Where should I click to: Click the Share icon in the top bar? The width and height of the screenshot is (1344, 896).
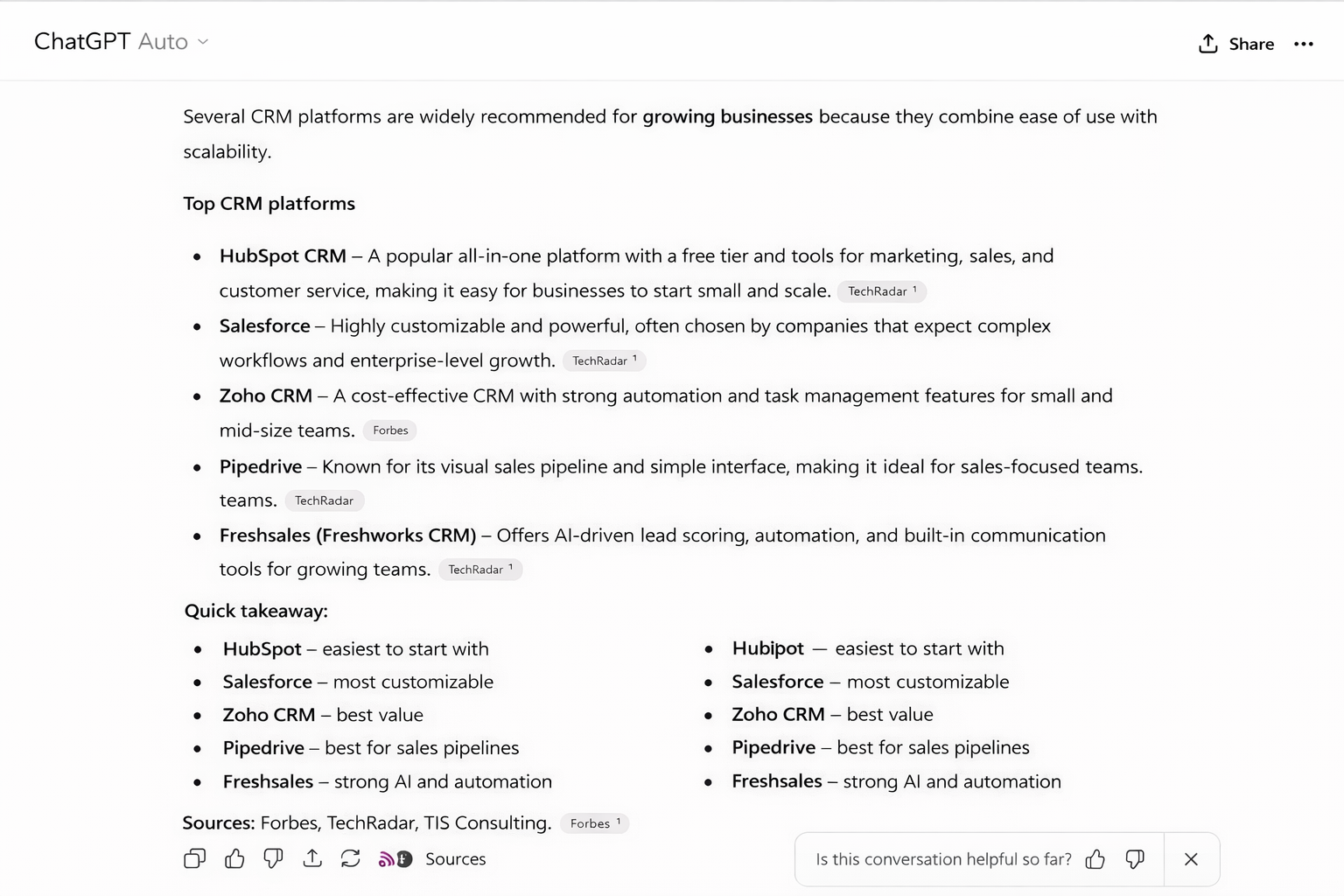[x=1207, y=42]
